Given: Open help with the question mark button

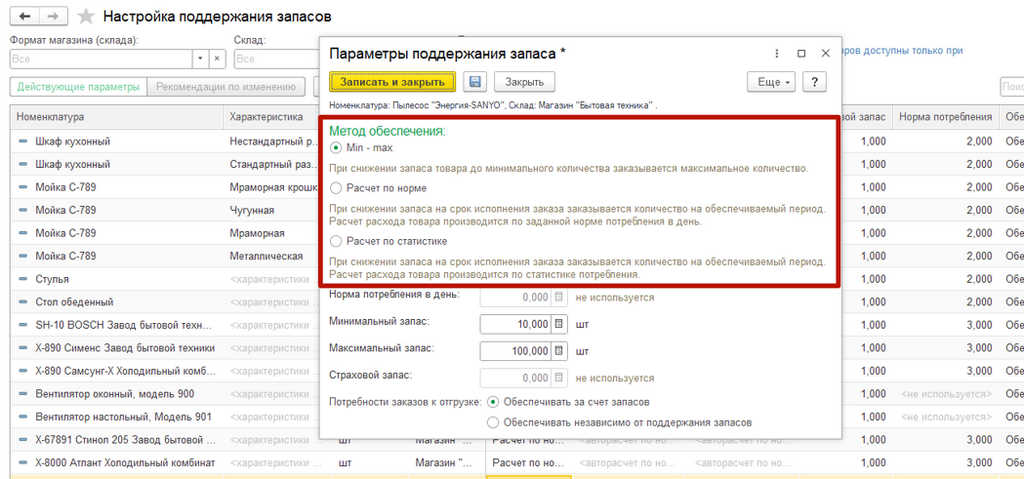Looking at the screenshot, I should coord(814,82).
